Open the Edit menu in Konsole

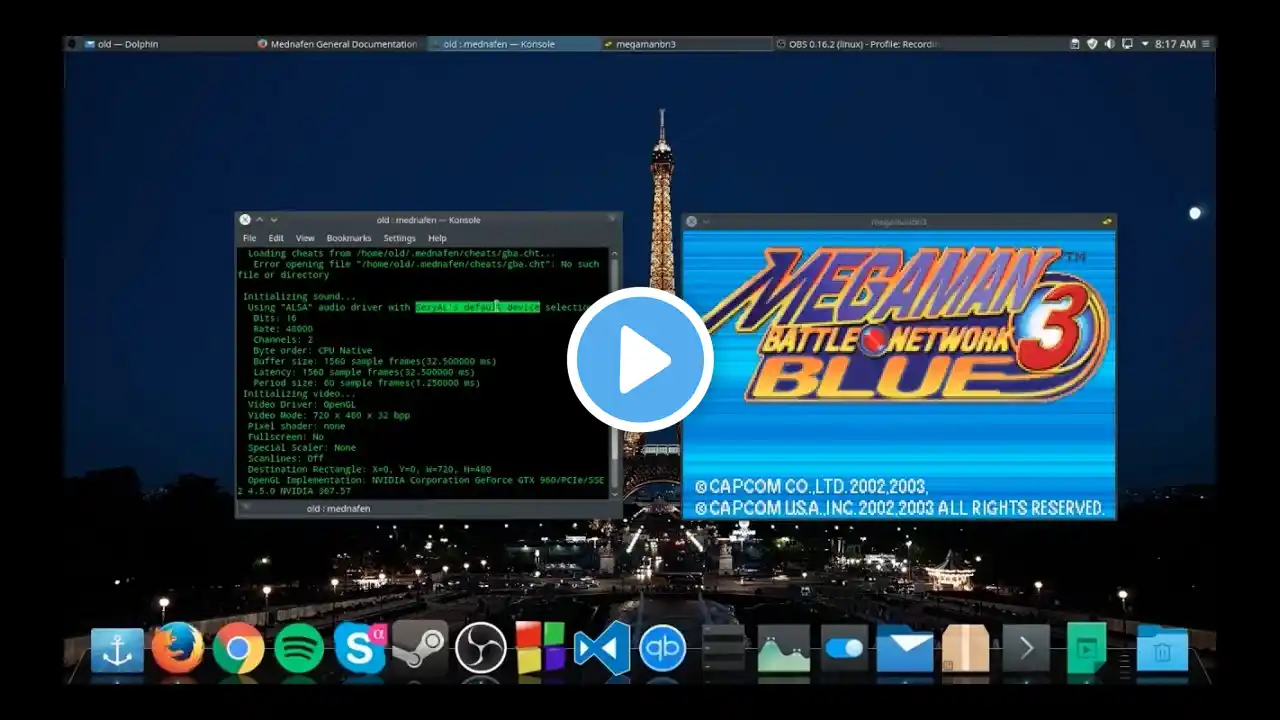click(276, 238)
